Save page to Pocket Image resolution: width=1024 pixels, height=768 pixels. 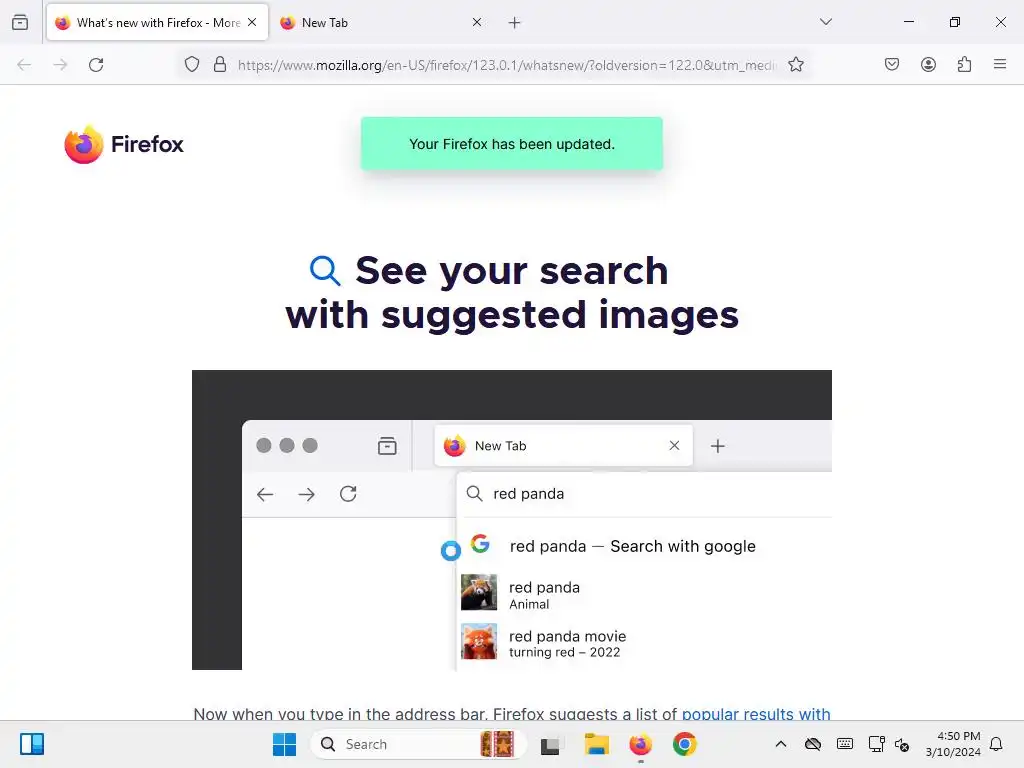coord(892,65)
